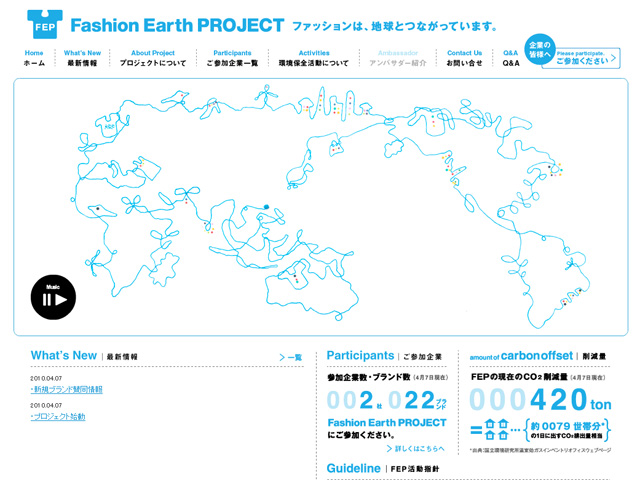
Task: Click the 約0079世帯分 household figure
Action: click(567, 430)
